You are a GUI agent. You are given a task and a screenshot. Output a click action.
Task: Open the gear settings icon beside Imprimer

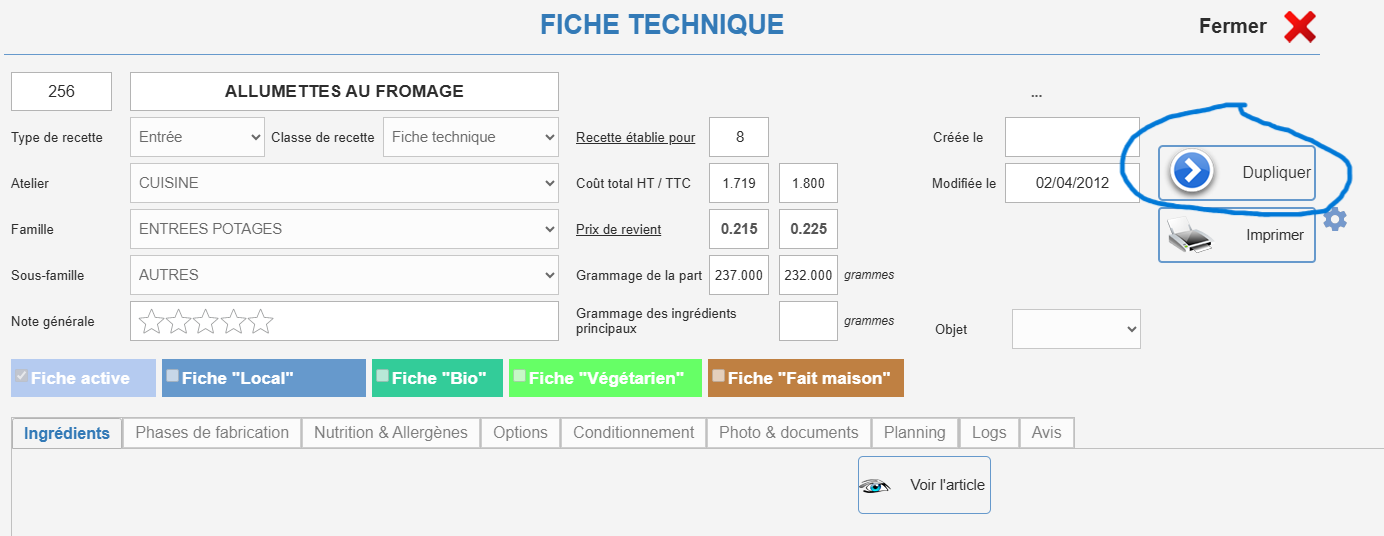(x=1335, y=218)
